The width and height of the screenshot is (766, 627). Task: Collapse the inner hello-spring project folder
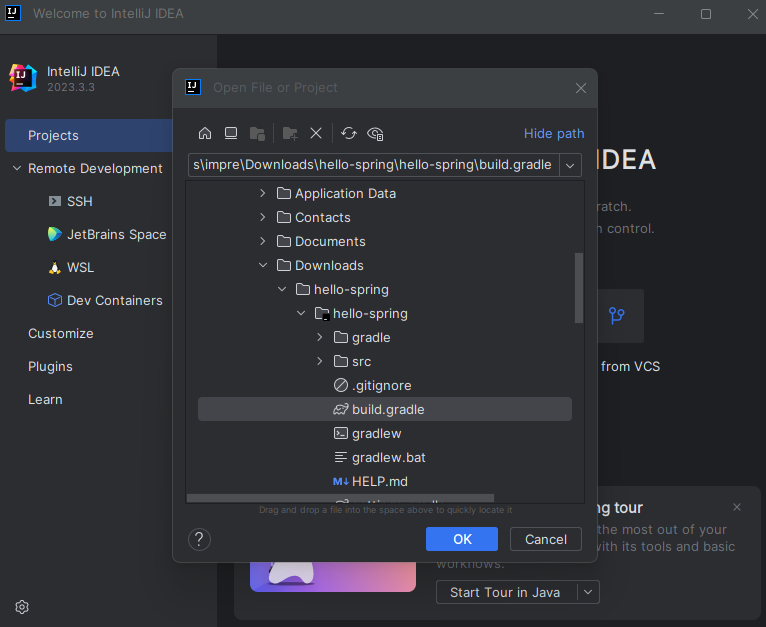pyautogui.click(x=301, y=313)
